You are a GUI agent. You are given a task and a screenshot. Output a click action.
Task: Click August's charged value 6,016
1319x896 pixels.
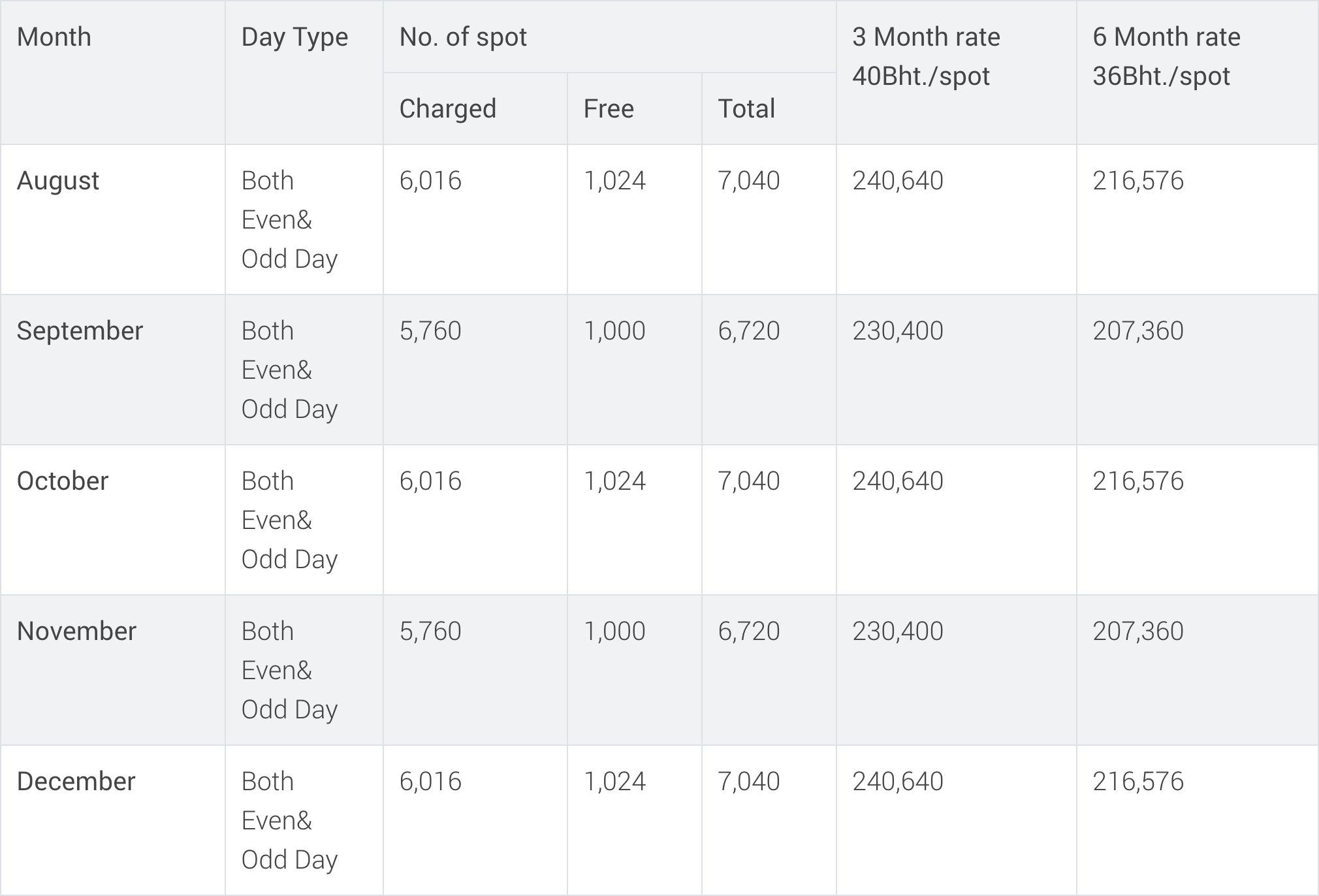click(x=430, y=181)
